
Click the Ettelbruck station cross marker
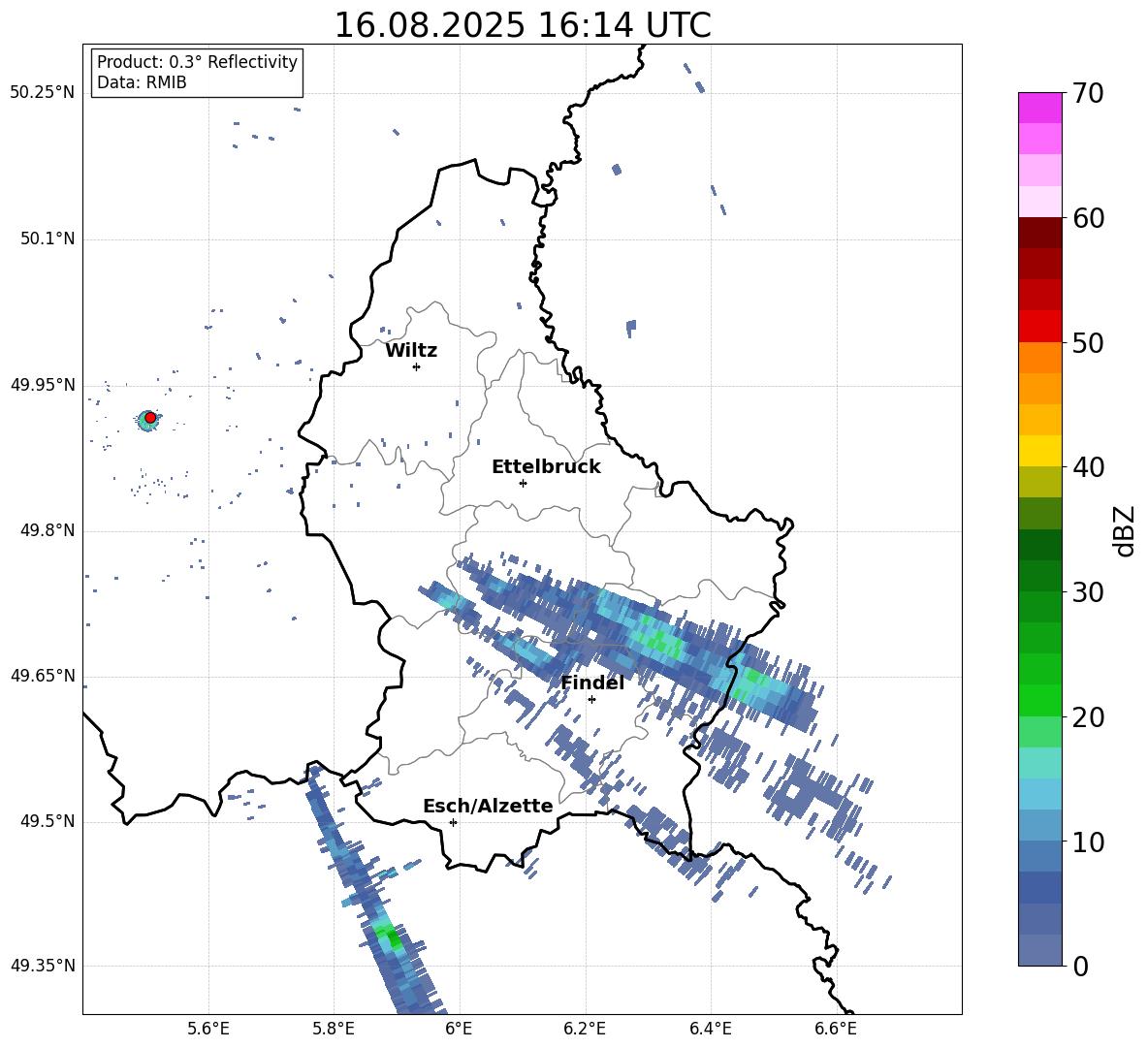pyautogui.click(x=523, y=483)
